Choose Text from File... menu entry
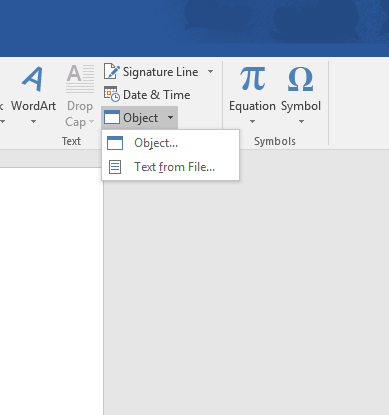The image size is (389, 415). coord(170,167)
